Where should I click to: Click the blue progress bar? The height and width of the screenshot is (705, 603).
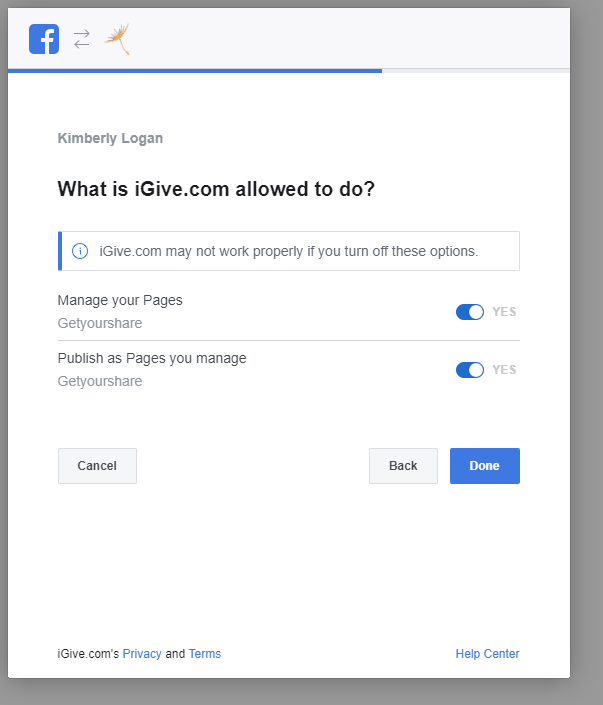click(x=195, y=71)
